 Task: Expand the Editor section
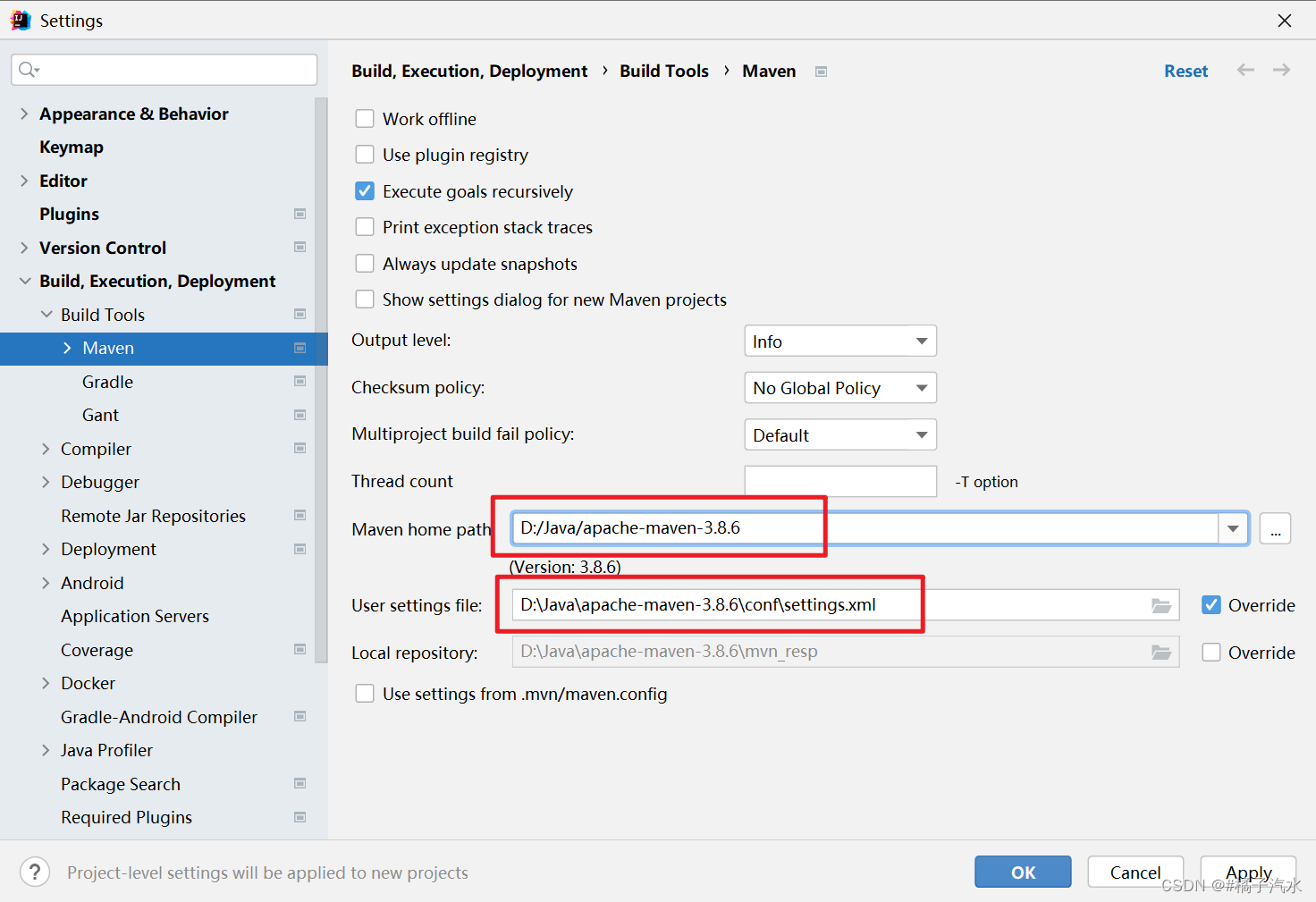coord(24,181)
